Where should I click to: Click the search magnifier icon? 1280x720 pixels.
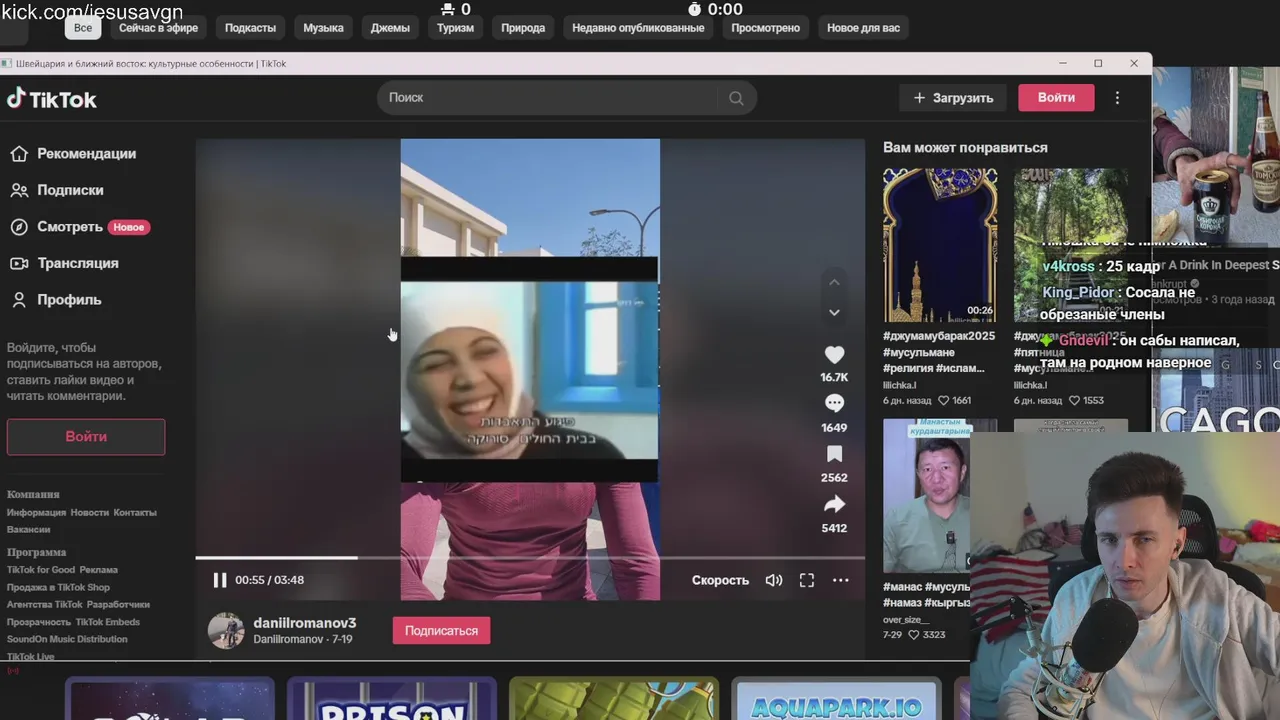pyautogui.click(x=736, y=98)
